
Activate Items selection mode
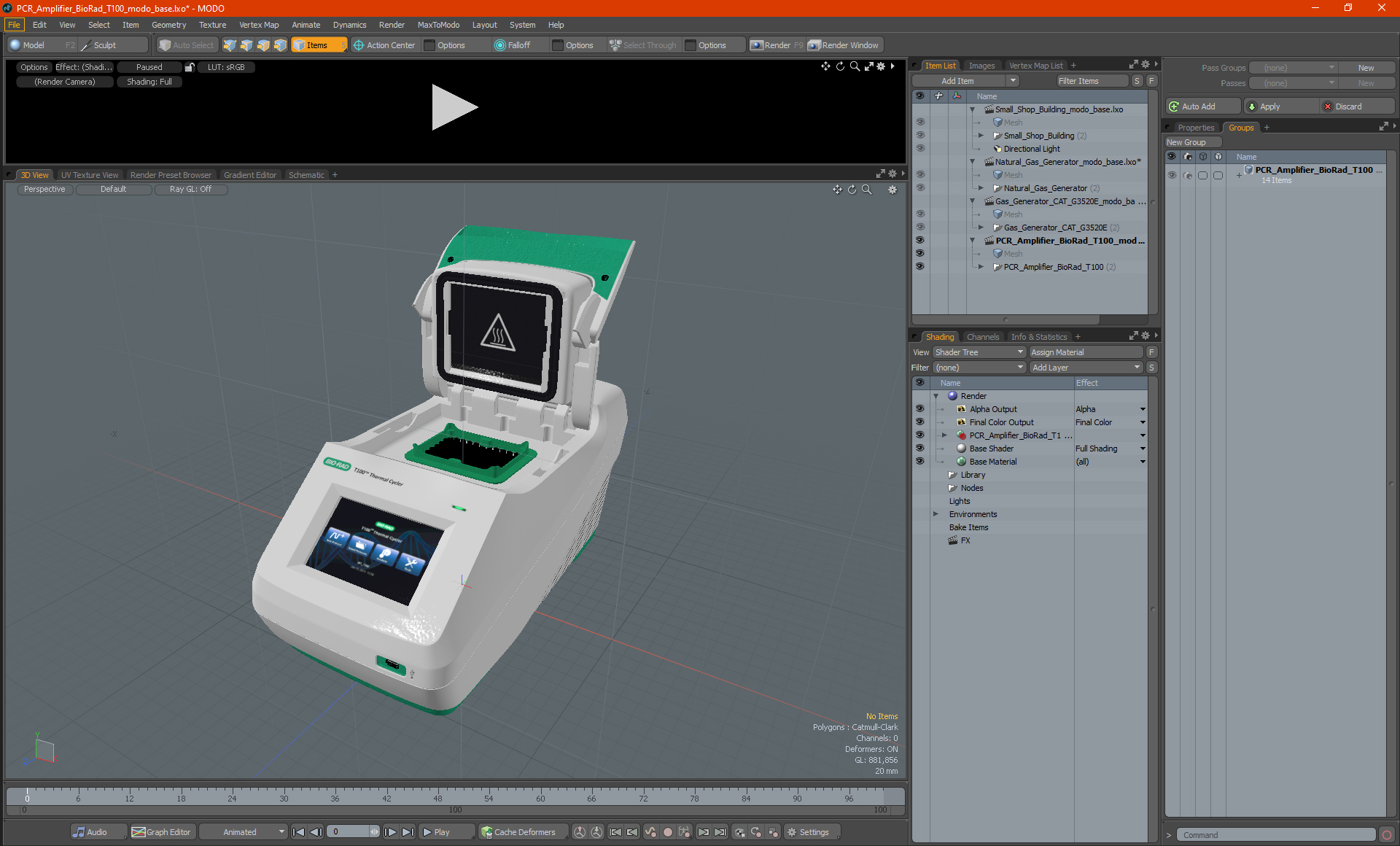[x=319, y=45]
